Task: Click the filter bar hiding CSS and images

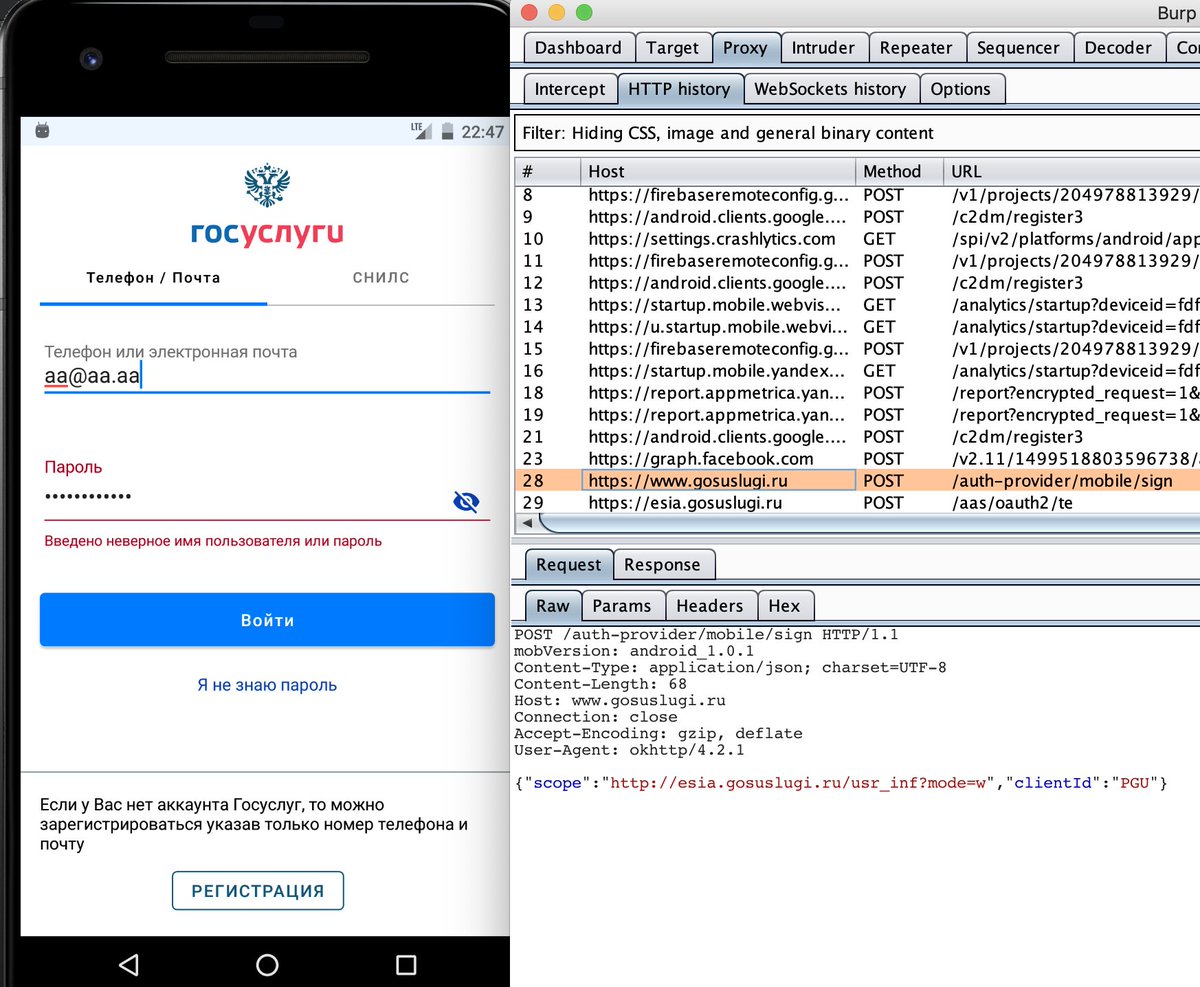Action: click(857, 132)
